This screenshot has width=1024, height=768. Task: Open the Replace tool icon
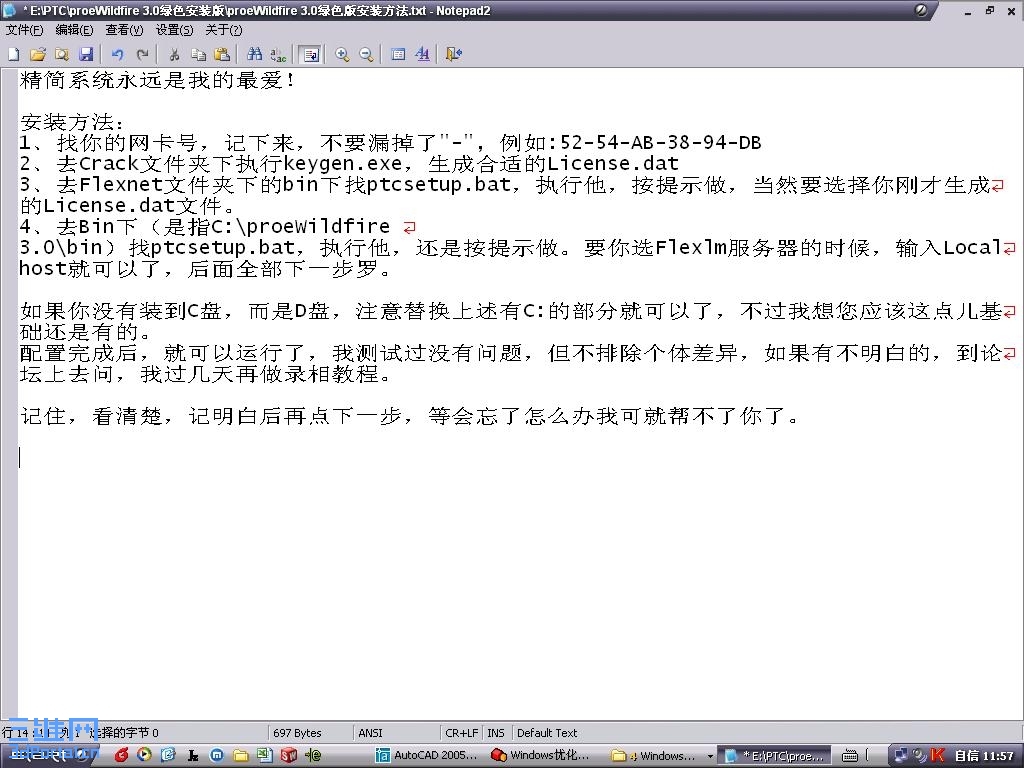pos(279,54)
